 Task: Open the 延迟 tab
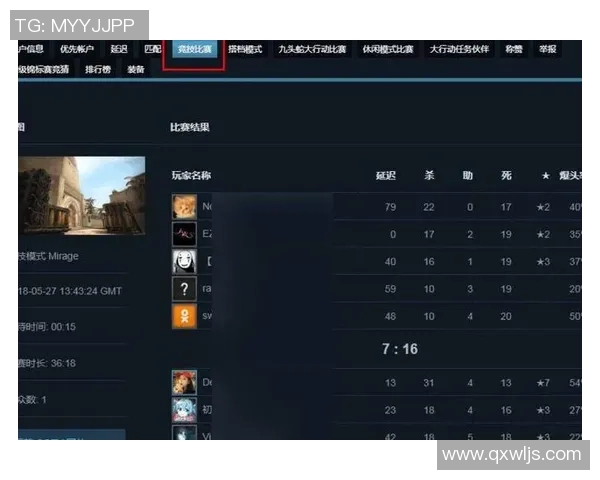click(119, 49)
